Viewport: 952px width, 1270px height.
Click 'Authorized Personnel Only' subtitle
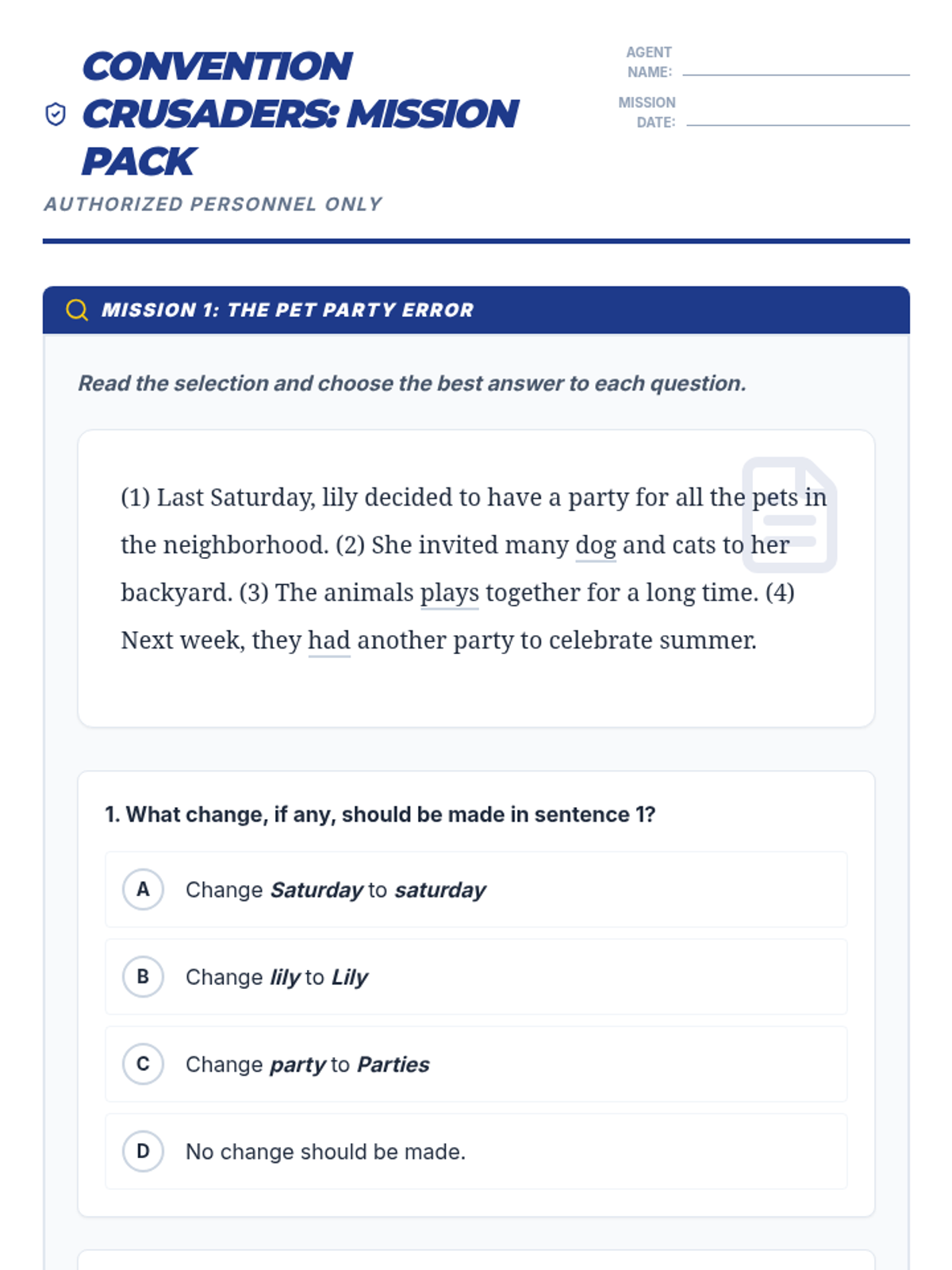tap(213, 204)
